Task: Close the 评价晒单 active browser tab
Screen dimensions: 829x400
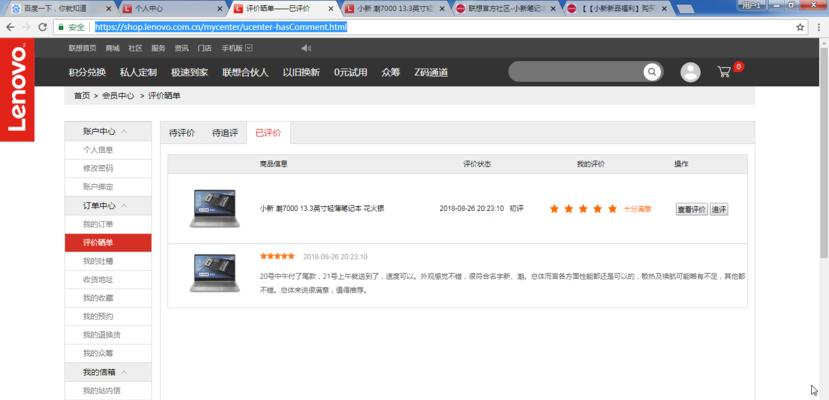Action: tap(331, 9)
